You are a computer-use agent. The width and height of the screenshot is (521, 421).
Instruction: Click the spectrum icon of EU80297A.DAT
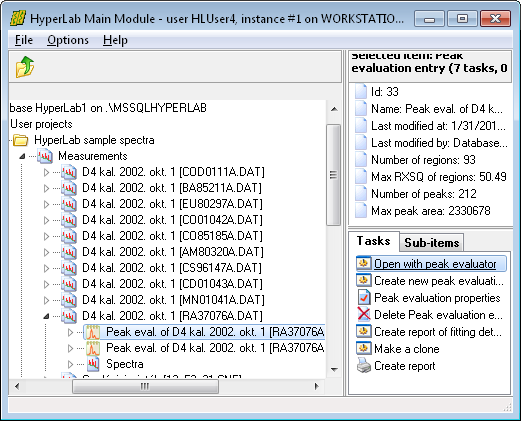point(69,204)
